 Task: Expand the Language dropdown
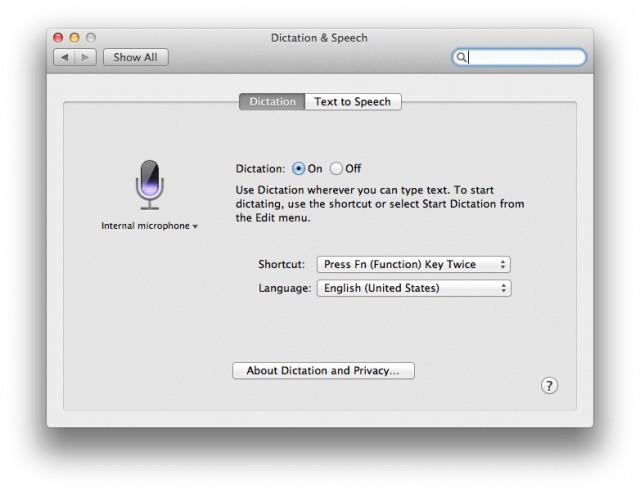point(412,288)
